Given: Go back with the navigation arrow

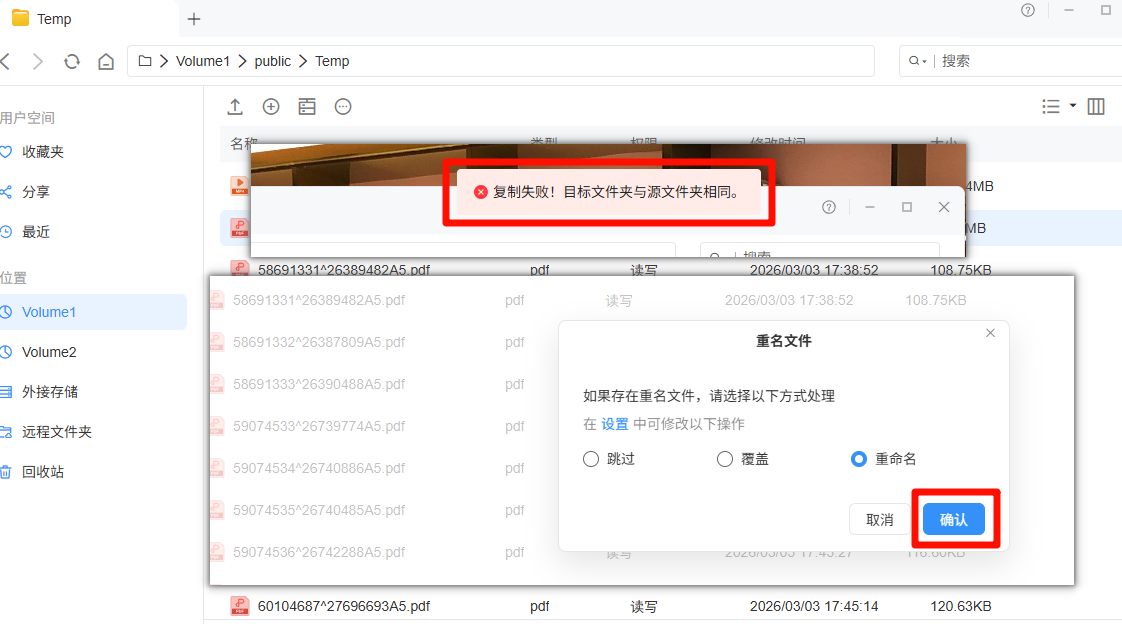Looking at the screenshot, I should point(6,62).
